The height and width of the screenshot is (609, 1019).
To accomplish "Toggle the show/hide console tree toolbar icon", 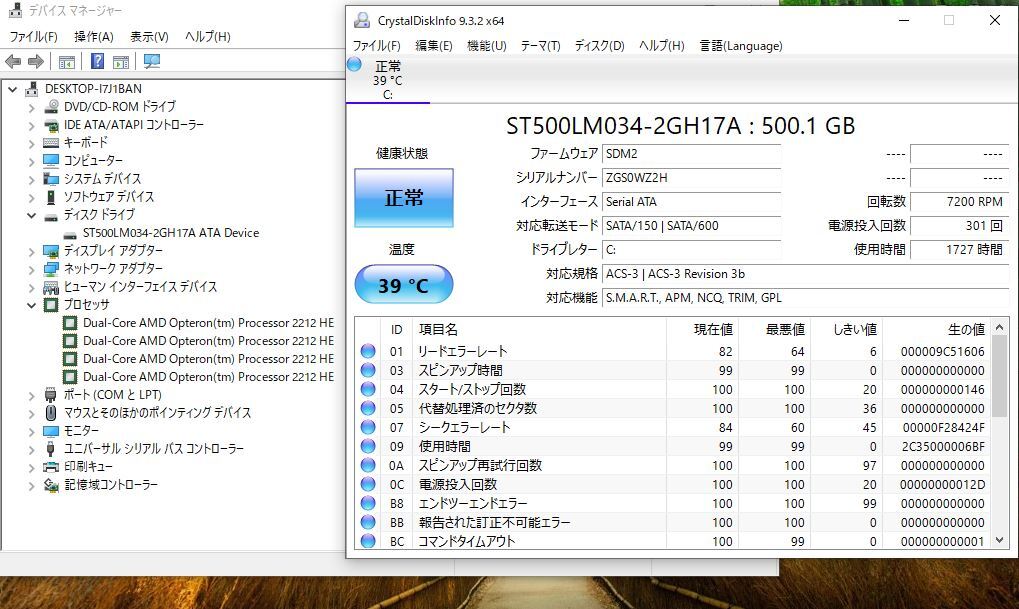I will (x=67, y=62).
